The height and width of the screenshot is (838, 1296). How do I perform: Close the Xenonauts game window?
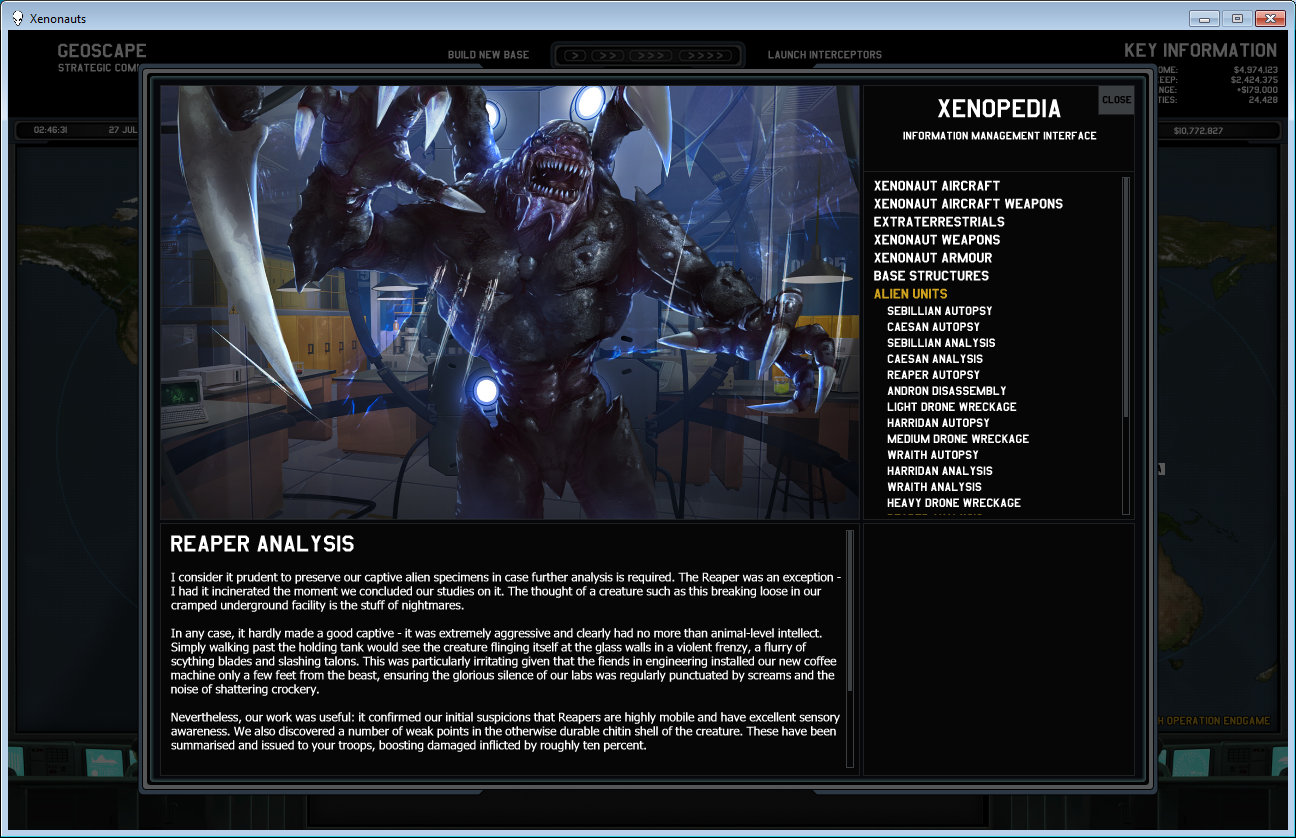pos(1270,18)
